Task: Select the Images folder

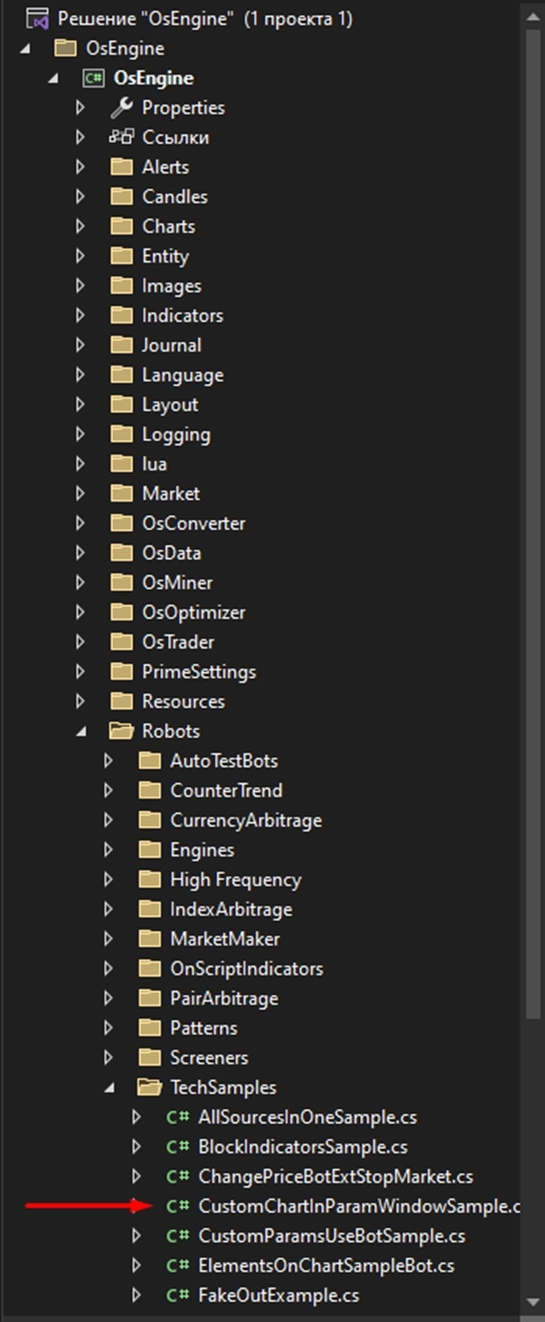Action: [x=171, y=285]
